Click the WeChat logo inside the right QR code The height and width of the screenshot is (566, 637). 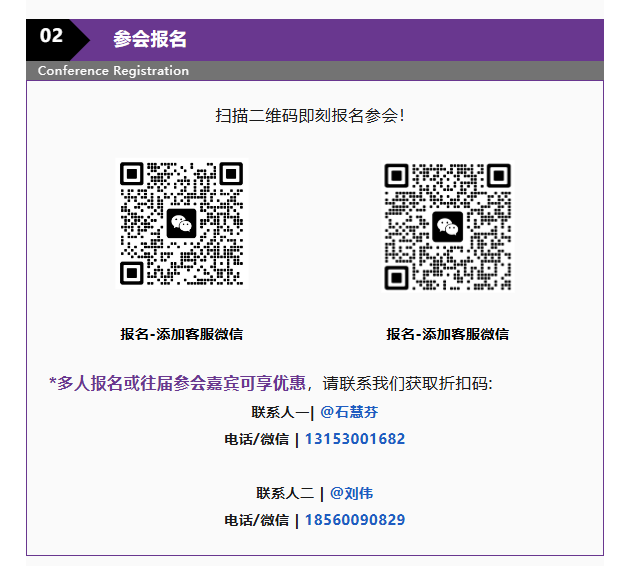pos(447,226)
